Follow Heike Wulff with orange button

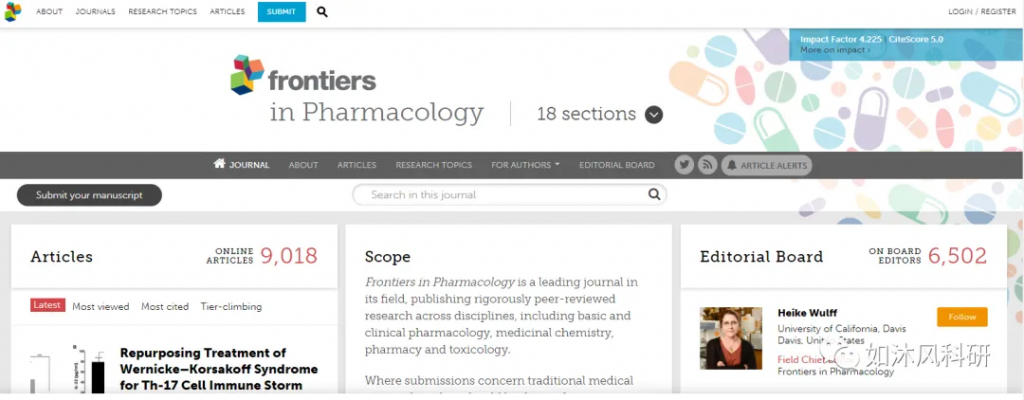tap(962, 317)
